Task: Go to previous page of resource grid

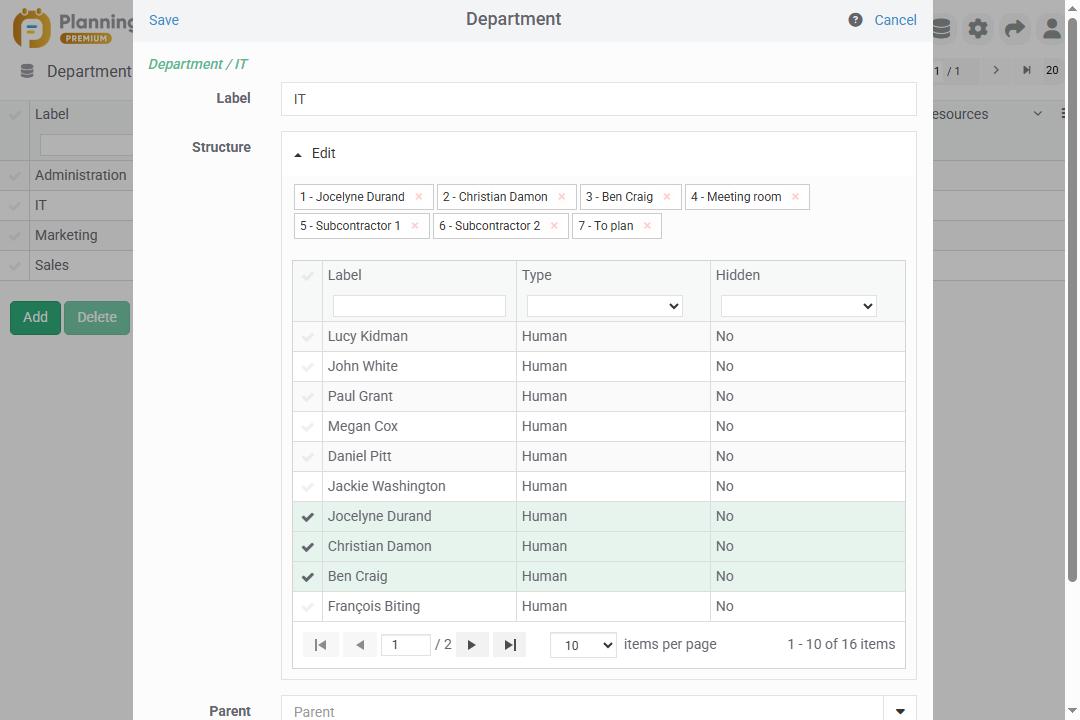Action: pos(360,645)
